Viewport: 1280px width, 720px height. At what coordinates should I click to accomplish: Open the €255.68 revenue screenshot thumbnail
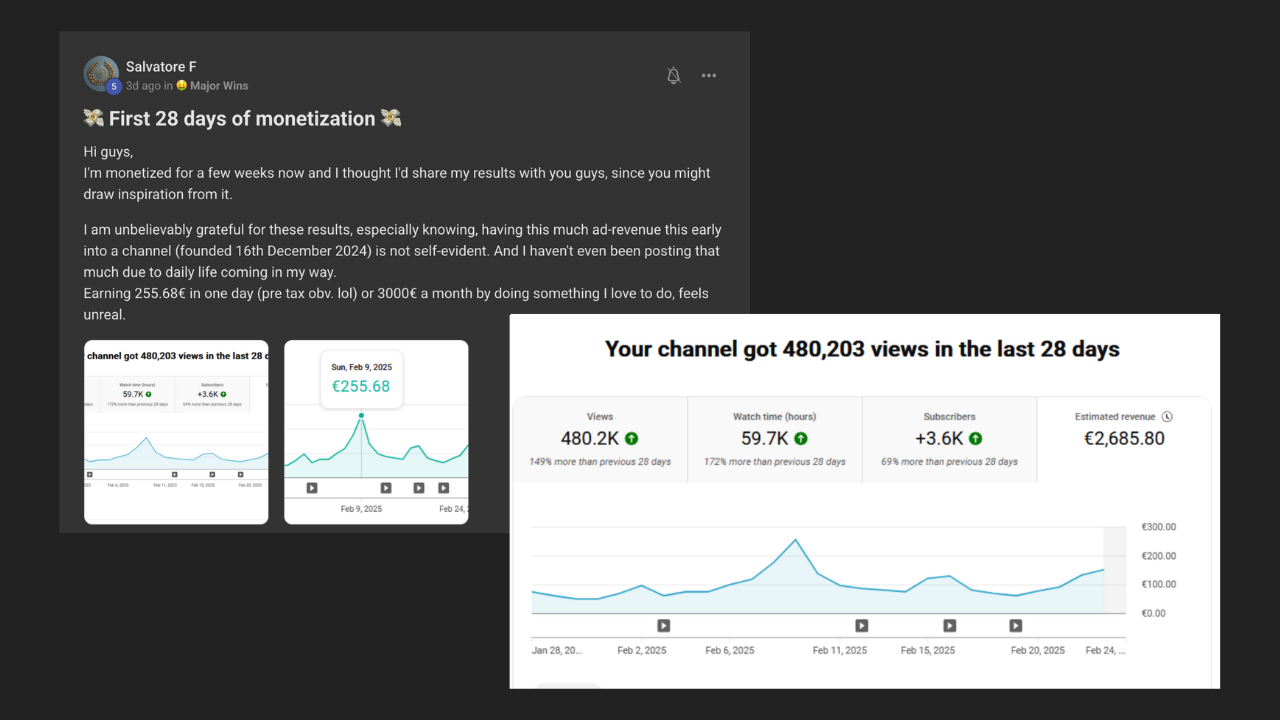coord(376,431)
